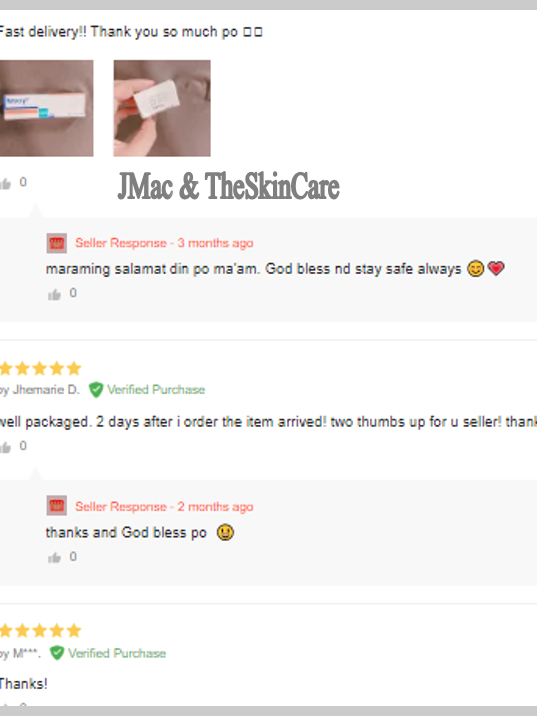This screenshot has height=716, width=537.
Task: Like the 'thanks and God bless po' response
Action: coord(54,558)
